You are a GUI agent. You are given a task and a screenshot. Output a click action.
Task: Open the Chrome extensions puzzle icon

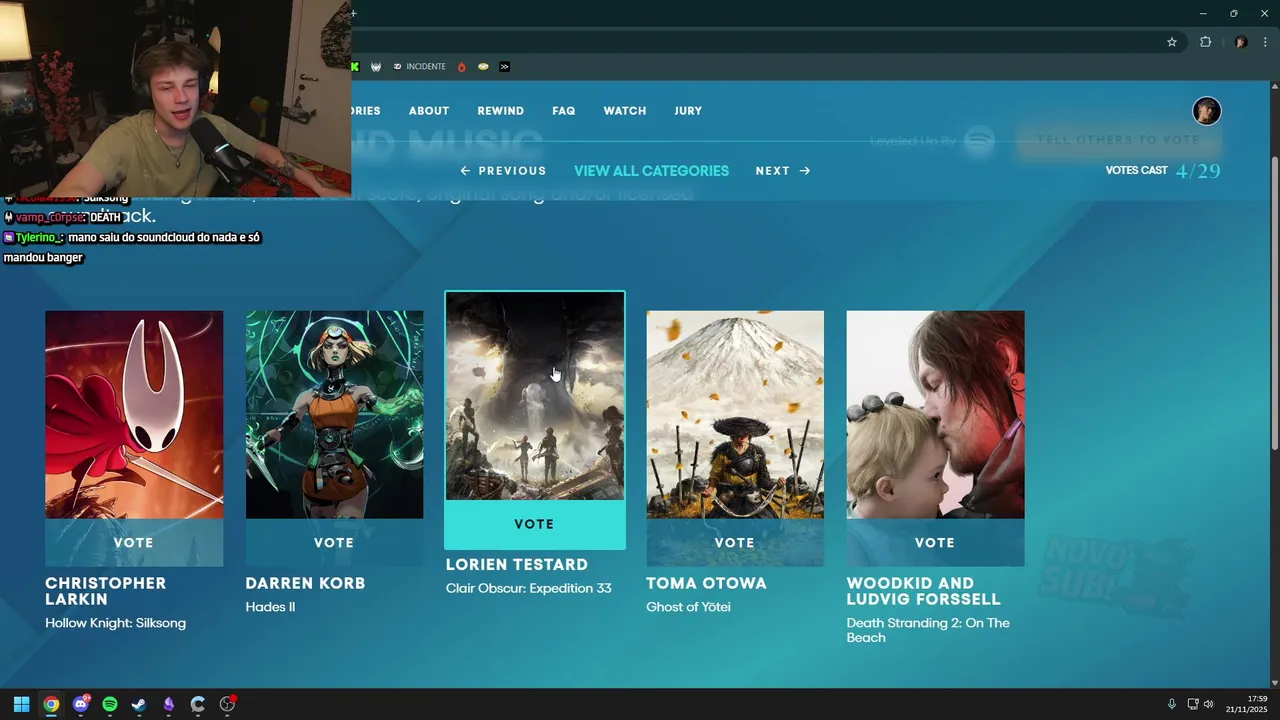(1205, 42)
